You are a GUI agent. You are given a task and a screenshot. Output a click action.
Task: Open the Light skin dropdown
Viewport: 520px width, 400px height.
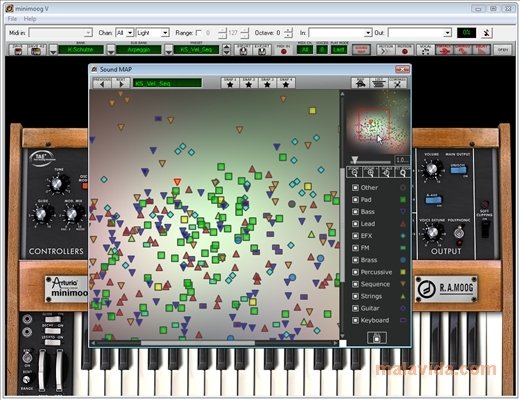[x=153, y=33]
